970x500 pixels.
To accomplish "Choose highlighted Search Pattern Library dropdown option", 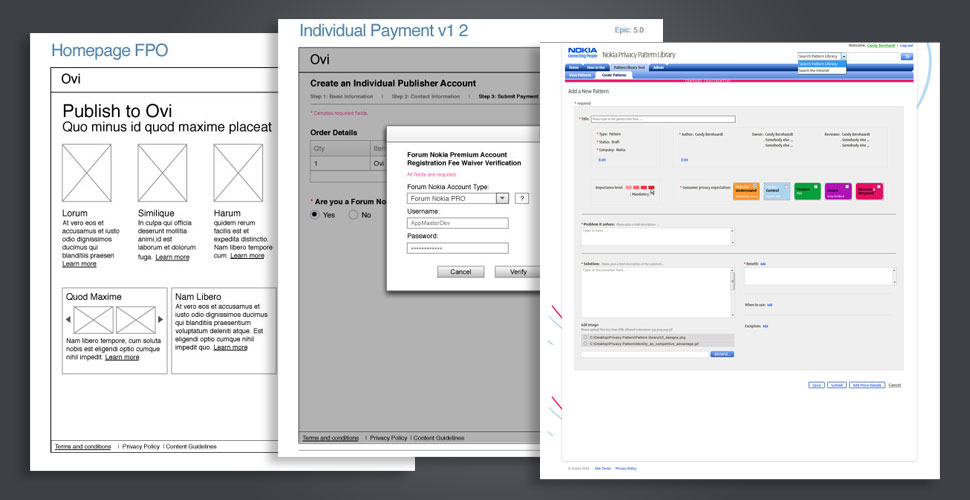I will [x=822, y=64].
